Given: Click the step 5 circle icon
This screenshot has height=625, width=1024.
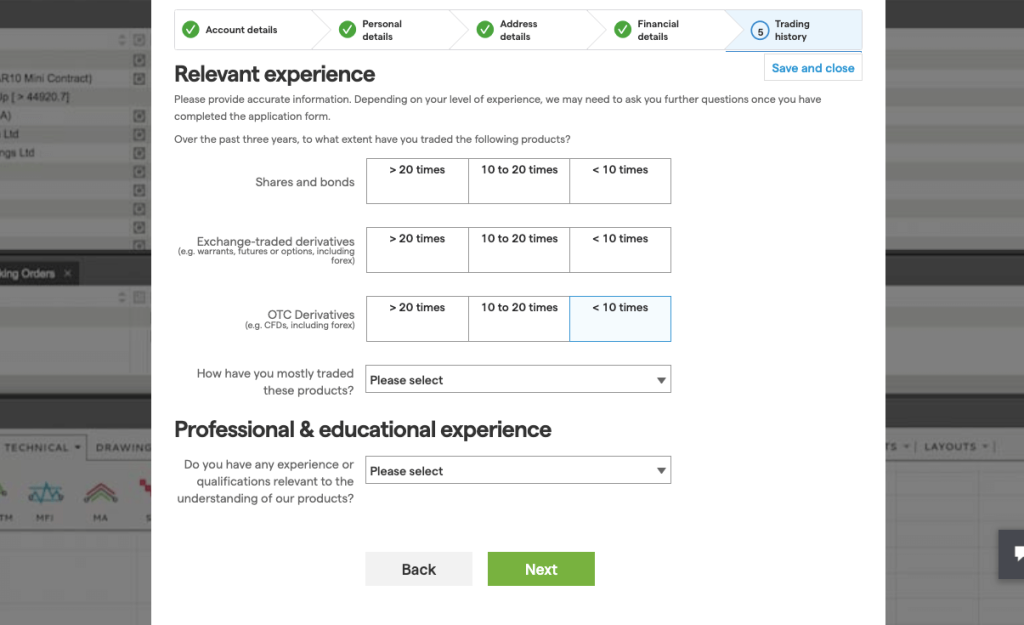Looking at the screenshot, I should [760, 31].
